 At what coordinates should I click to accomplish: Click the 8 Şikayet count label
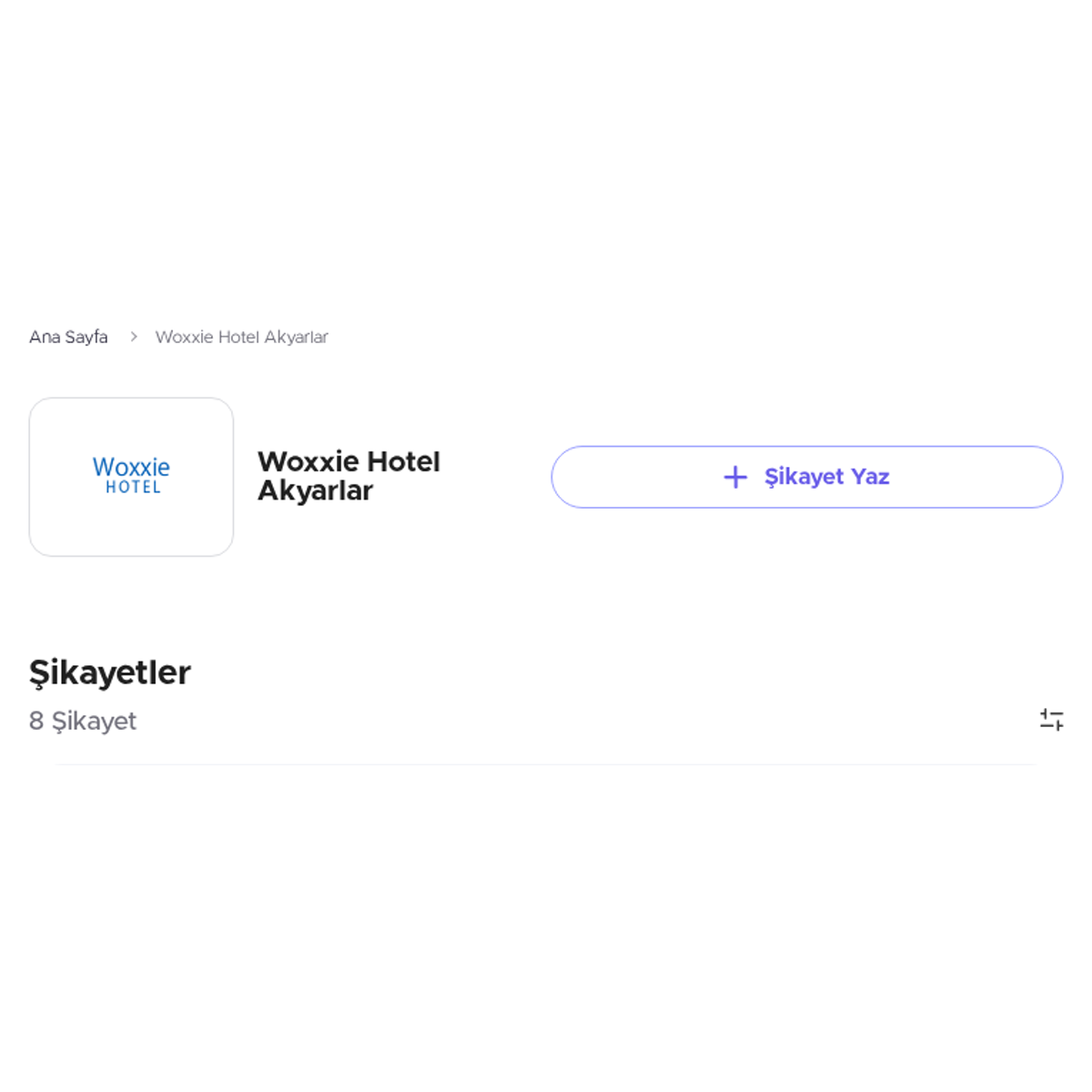(x=83, y=721)
